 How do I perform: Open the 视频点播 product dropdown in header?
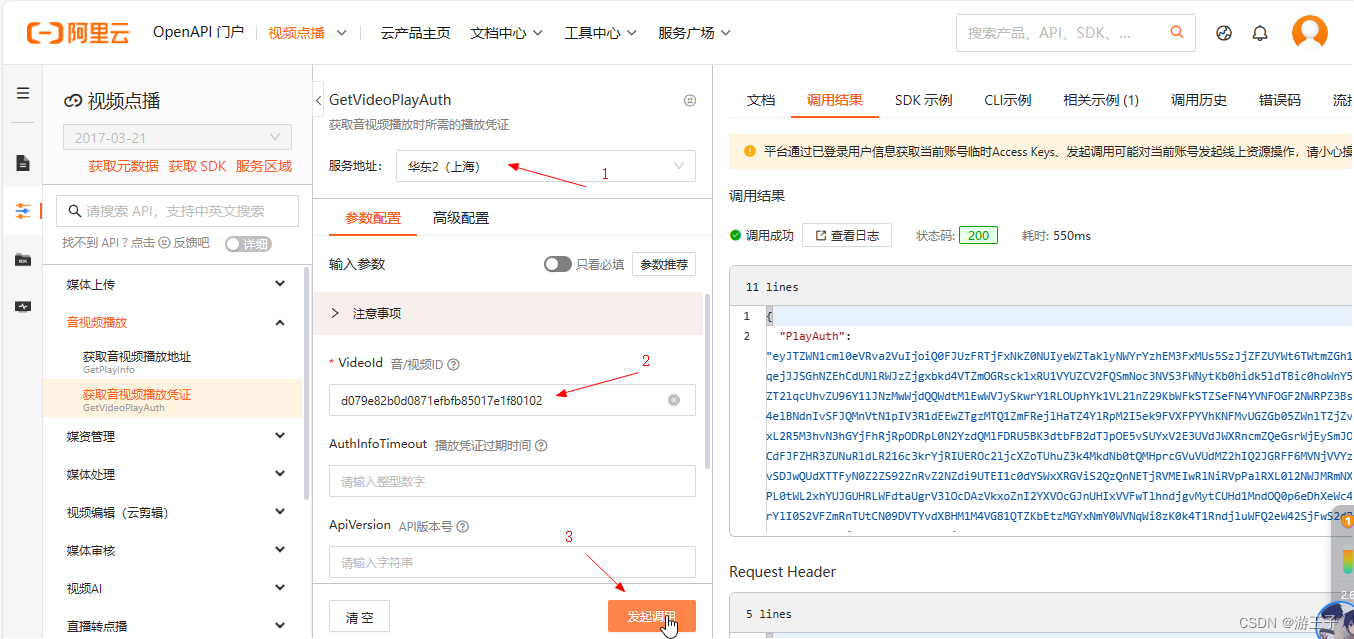click(x=307, y=33)
